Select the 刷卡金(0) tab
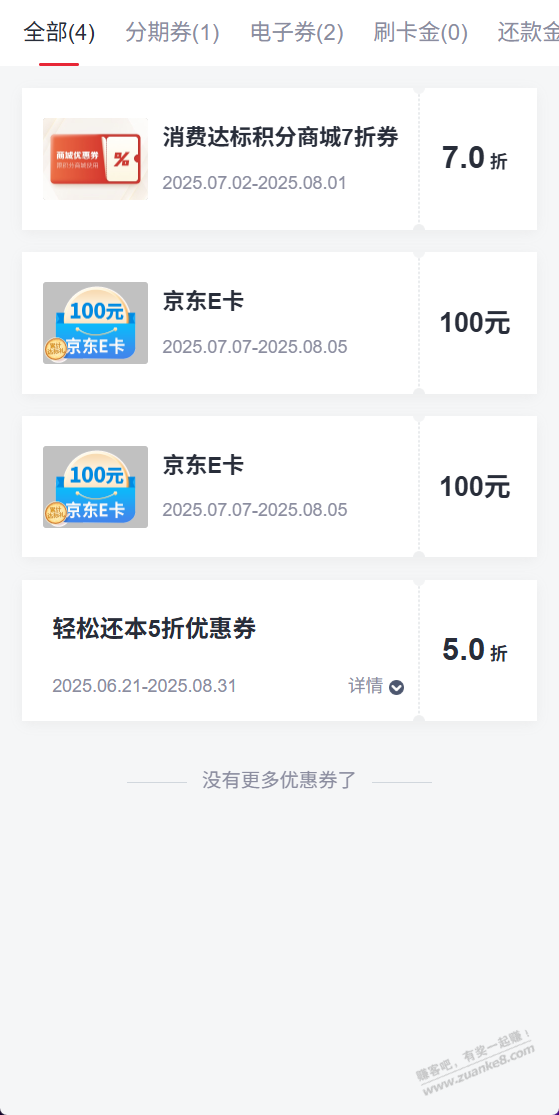559x1115 pixels. [421, 33]
